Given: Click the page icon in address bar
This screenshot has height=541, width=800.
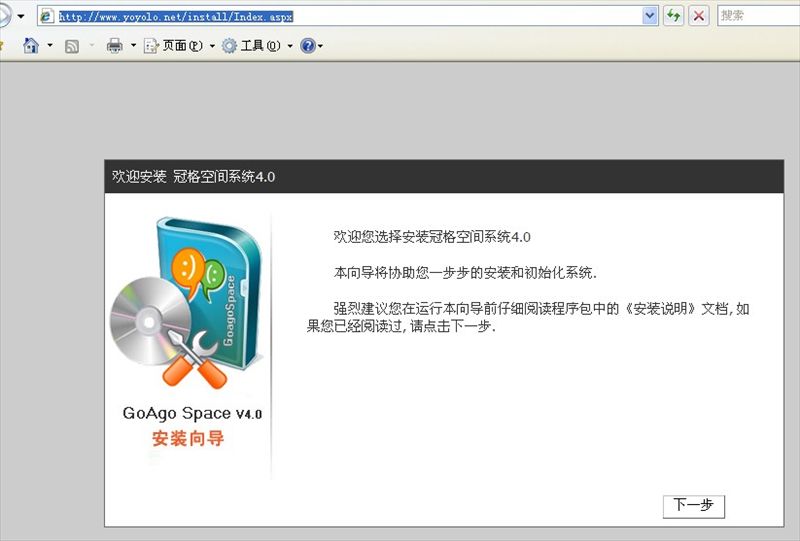Looking at the screenshot, I should pos(47,16).
